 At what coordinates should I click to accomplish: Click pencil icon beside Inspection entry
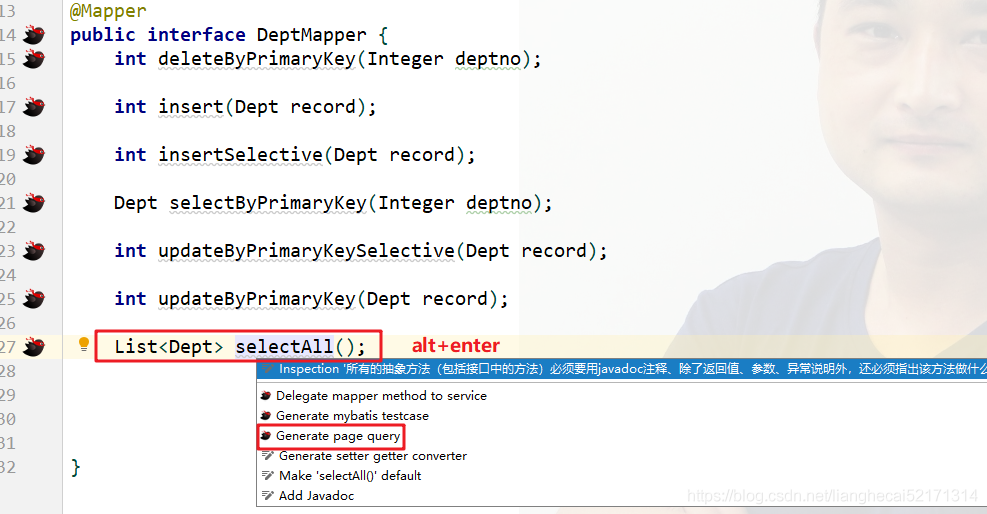coord(268,369)
